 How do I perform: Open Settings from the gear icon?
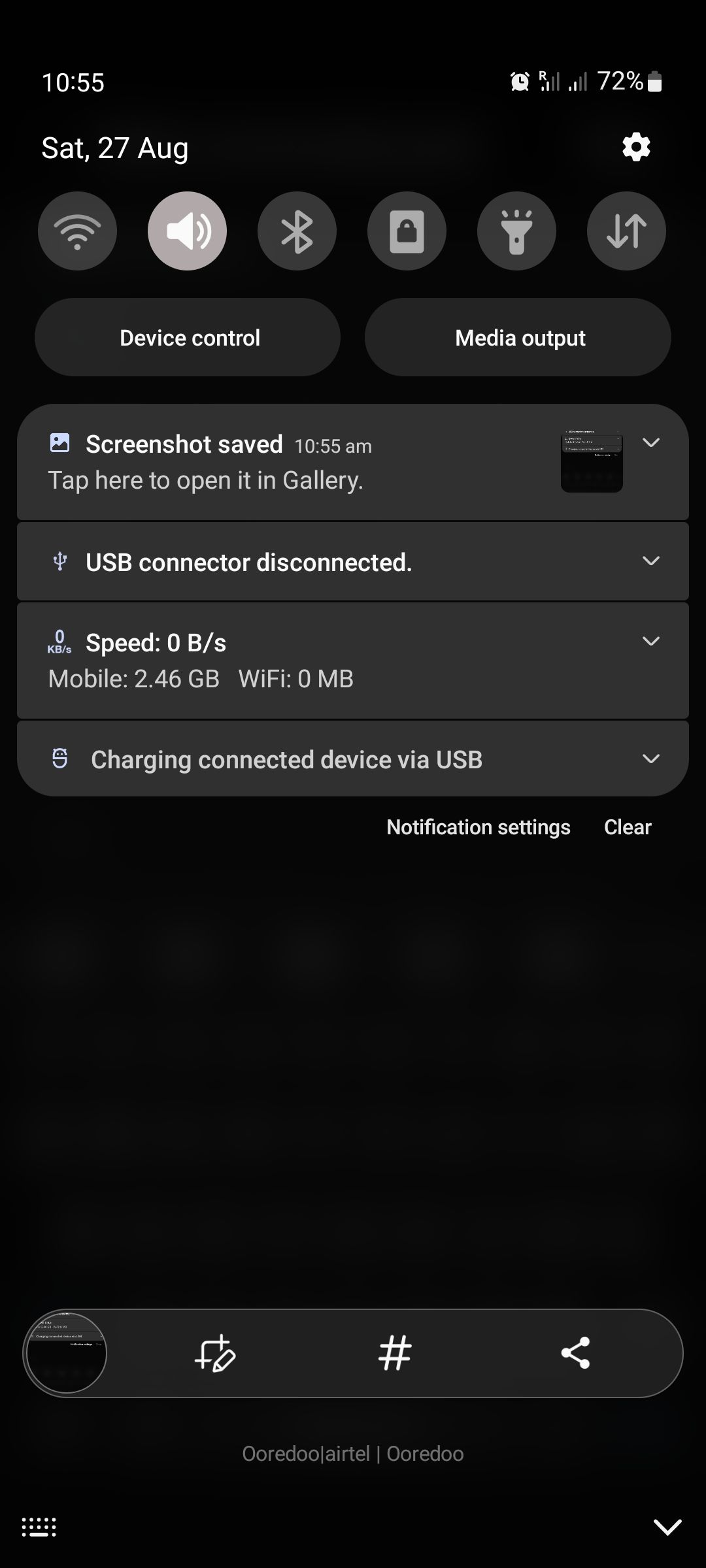(635, 146)
